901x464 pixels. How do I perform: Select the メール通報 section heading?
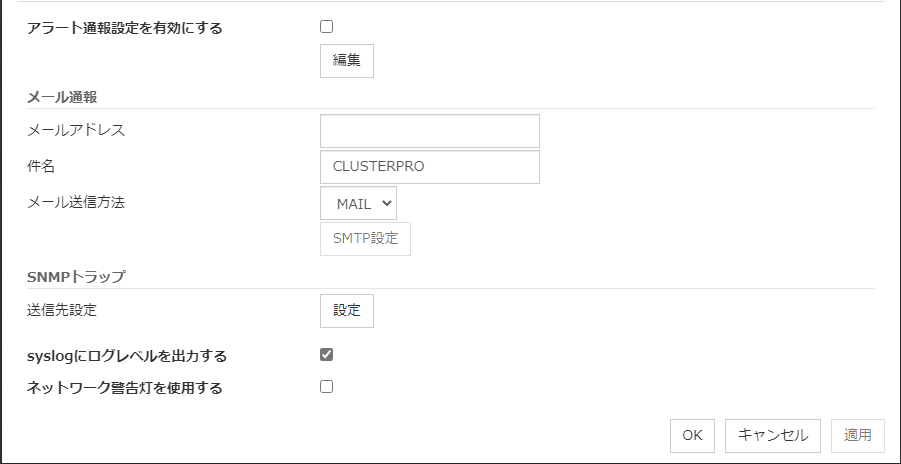(68, 97)
